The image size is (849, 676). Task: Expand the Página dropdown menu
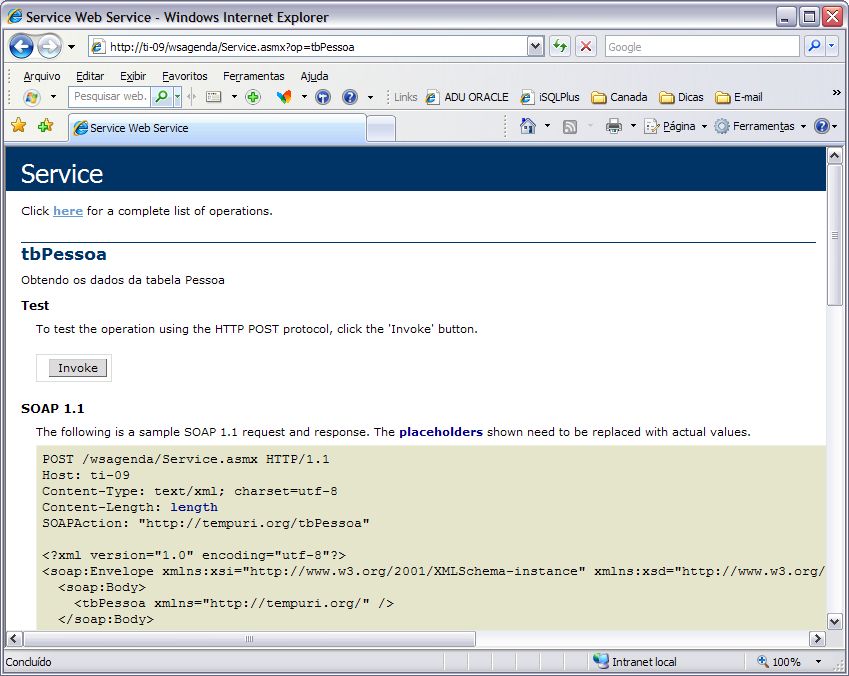[676, 126]
